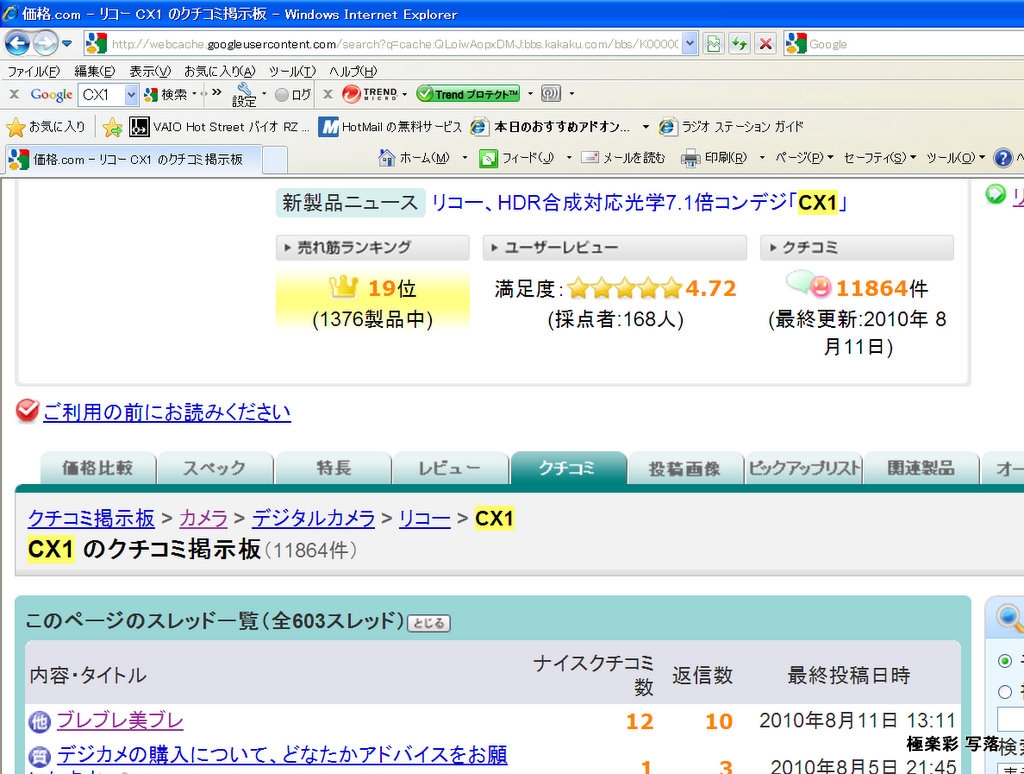Switch to the スペック tab
Viewport: 1024px width, 774px height.
point(214,468)
